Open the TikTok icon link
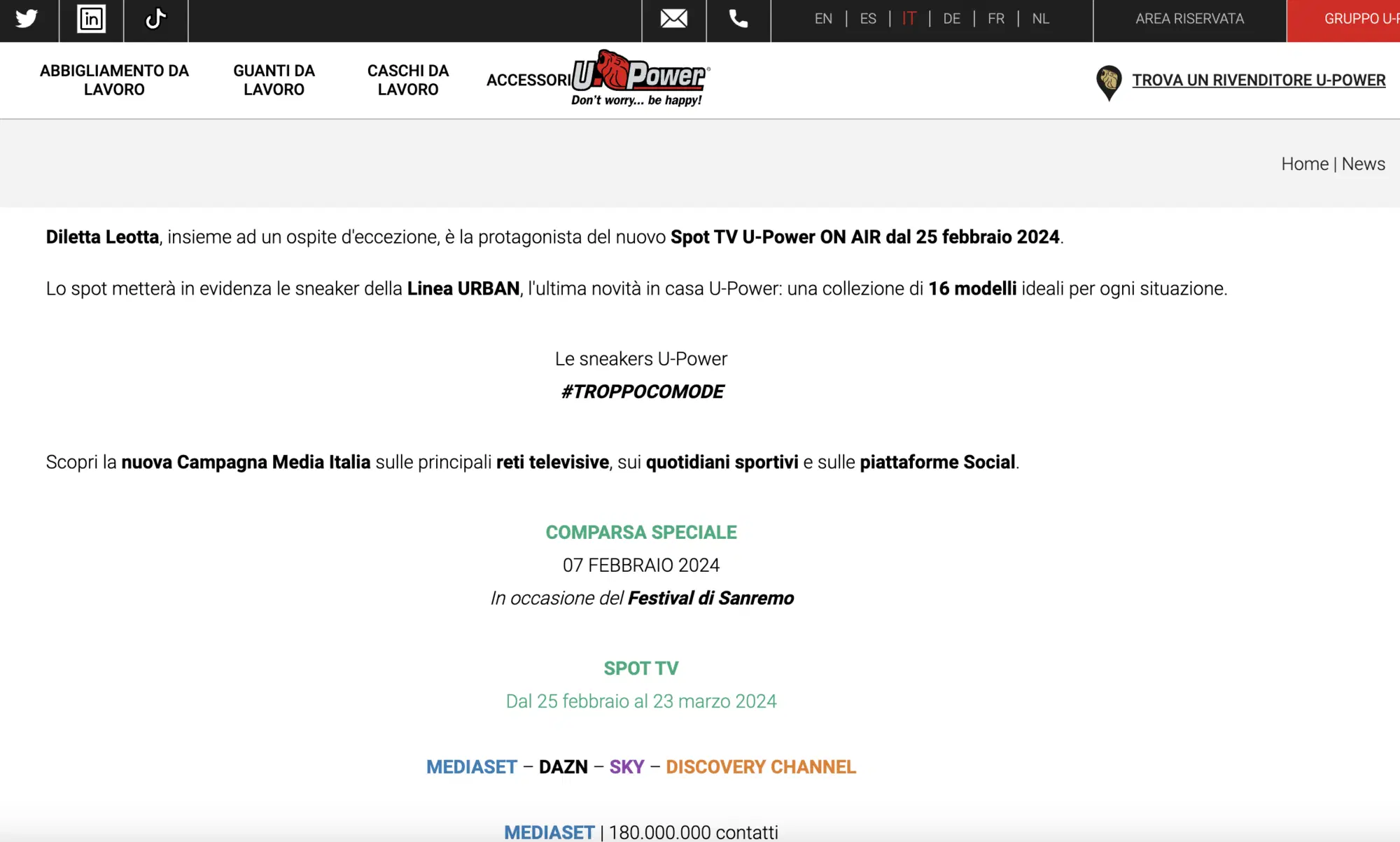 point(155,19)
